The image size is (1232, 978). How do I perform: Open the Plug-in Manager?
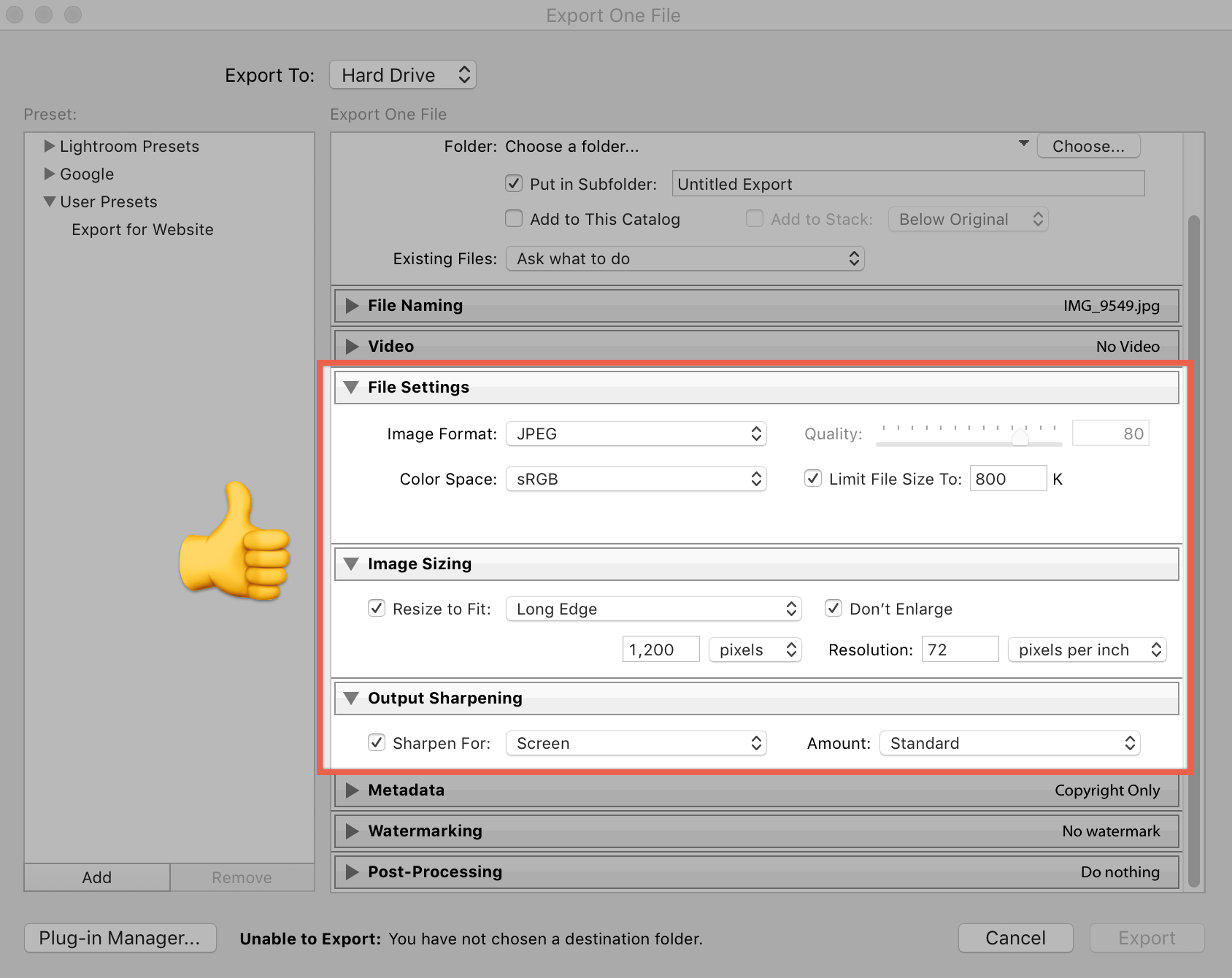[120, 938]
